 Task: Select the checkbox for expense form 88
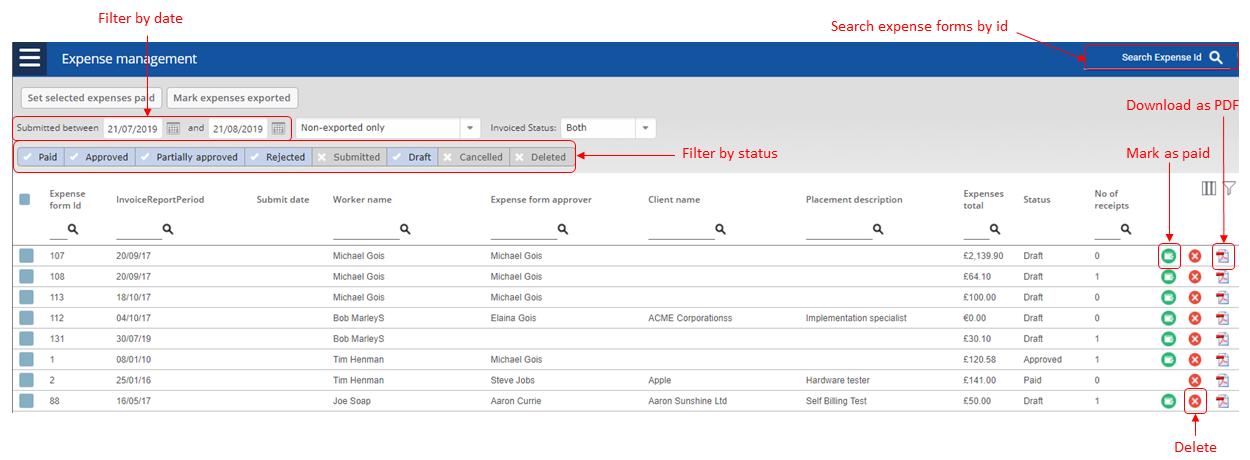click(26, 401)
